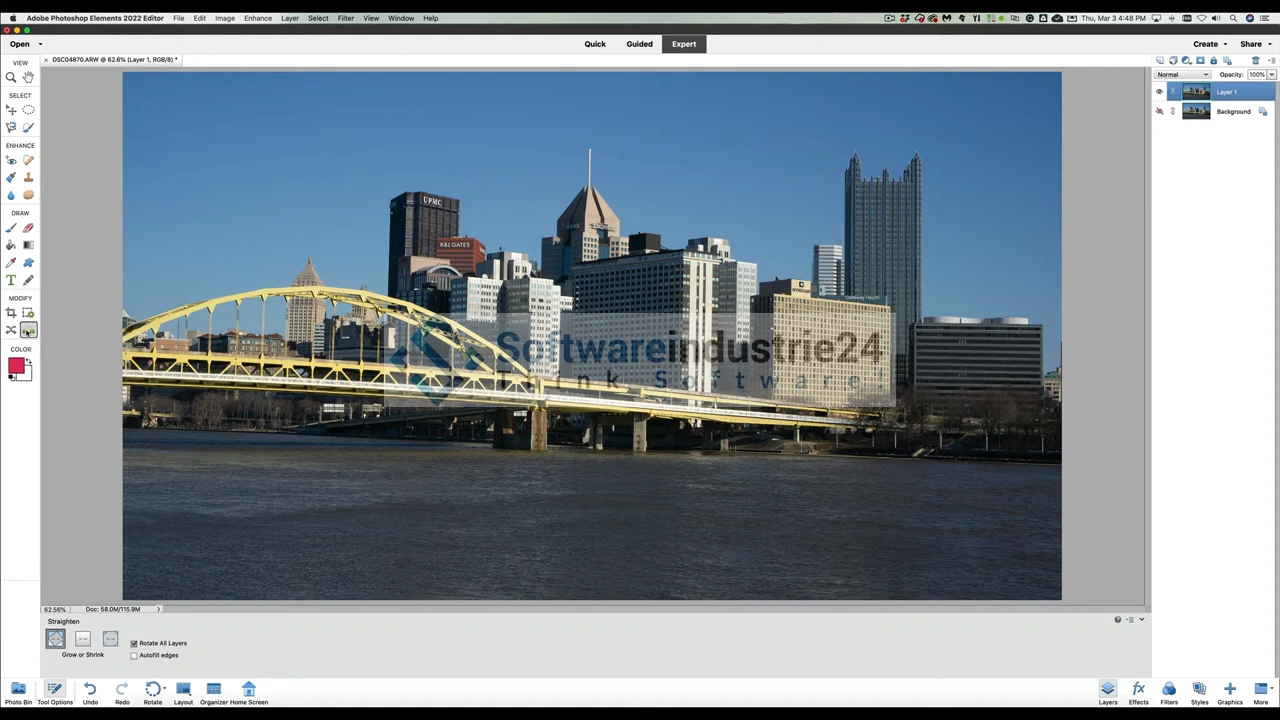This screenshot has height=720, width=1280.
Task: Uncheck Rotate All Layers checkbox
Action: coord(134,643)
